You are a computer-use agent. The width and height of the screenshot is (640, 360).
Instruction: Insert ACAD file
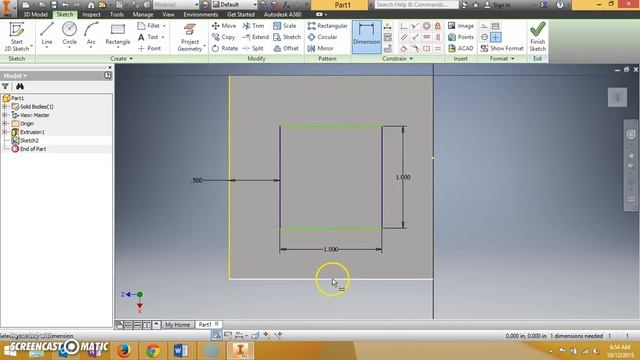pos(461,48)
